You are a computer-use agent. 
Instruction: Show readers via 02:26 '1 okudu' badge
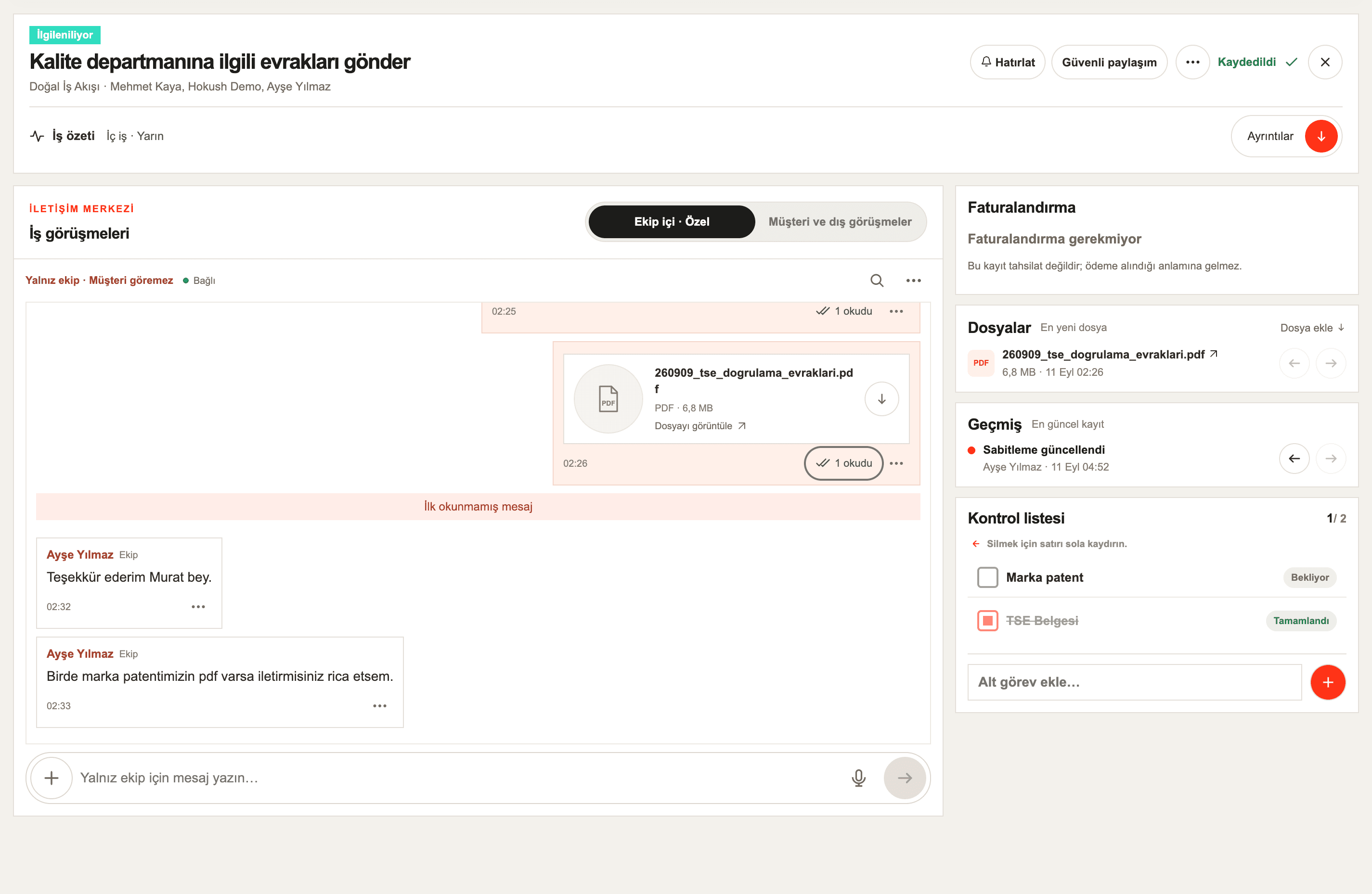pos(843,463)
